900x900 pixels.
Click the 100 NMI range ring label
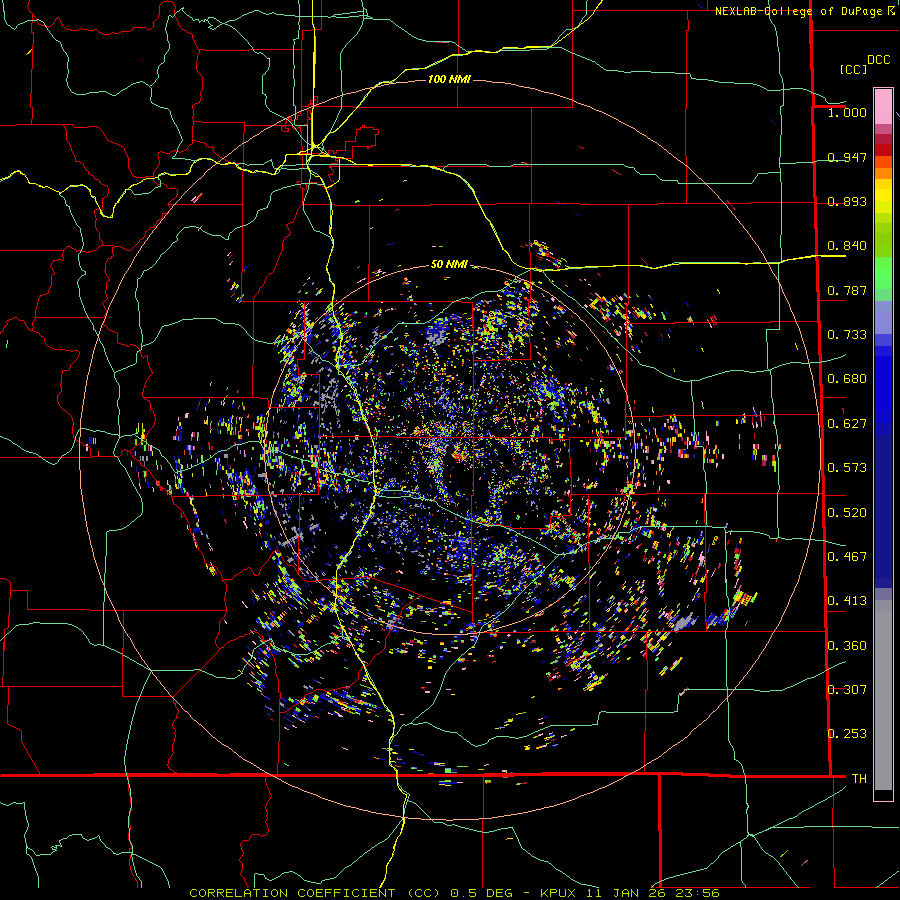(x=449, y=79)
